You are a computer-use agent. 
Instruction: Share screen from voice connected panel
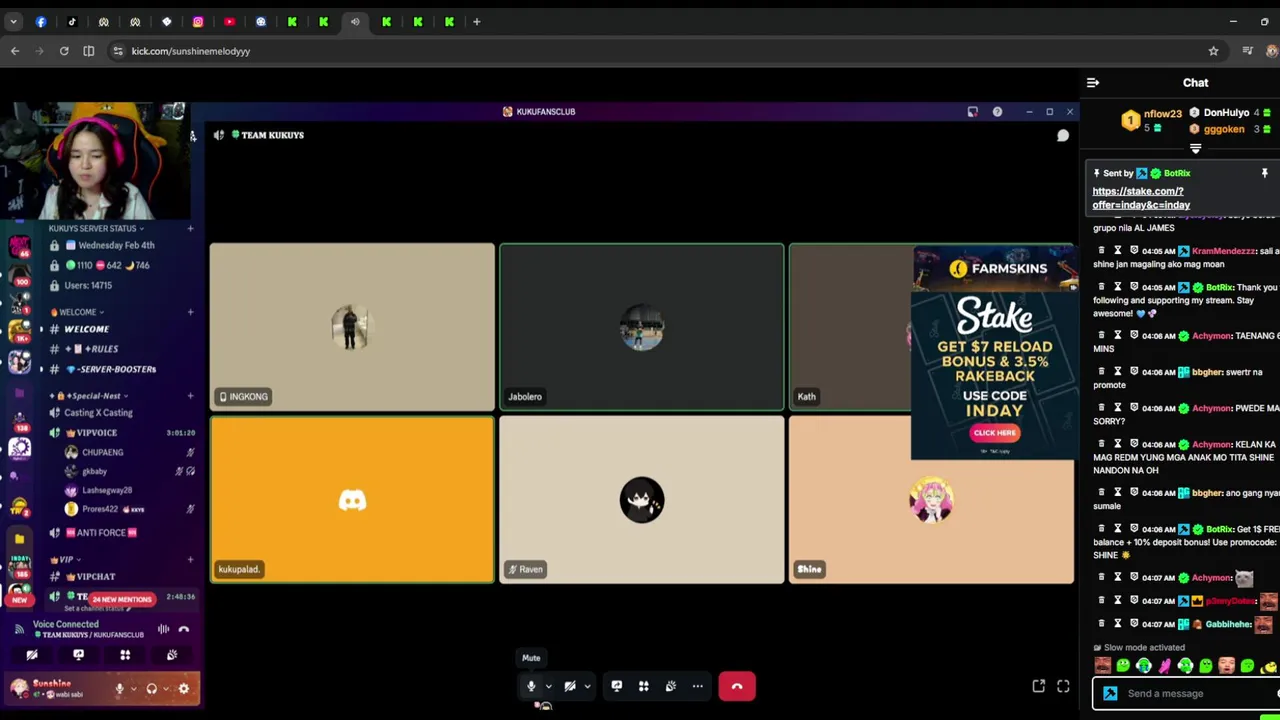point(78,655)
